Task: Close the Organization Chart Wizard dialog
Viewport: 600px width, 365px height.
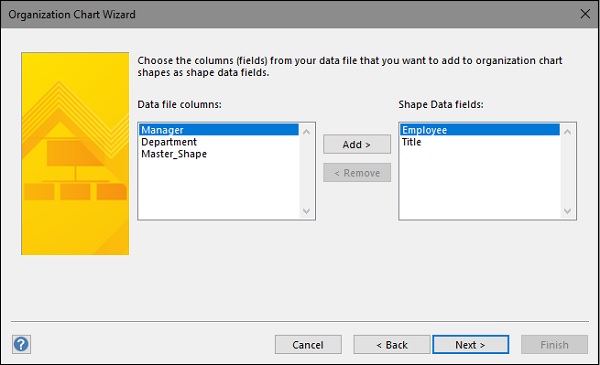Action: 585,14
